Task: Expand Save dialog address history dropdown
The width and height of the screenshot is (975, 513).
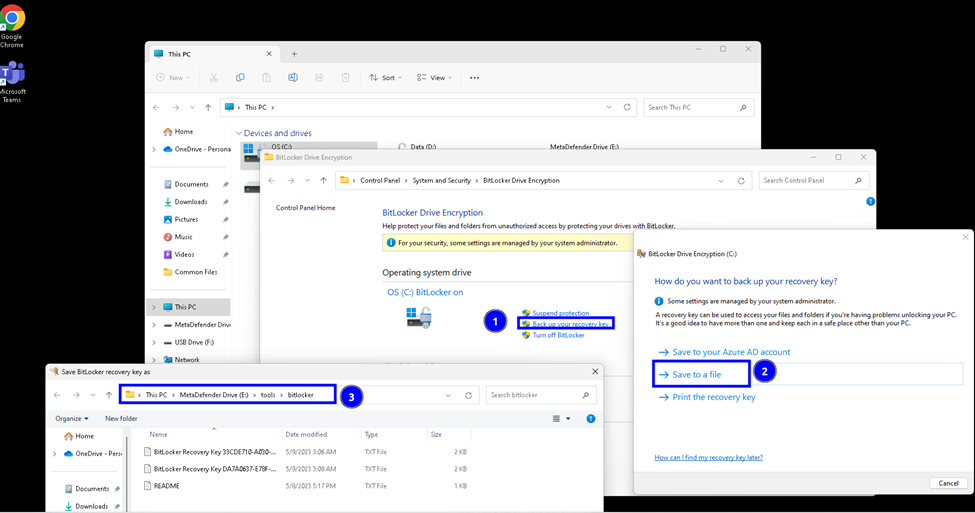Action: click(x=448, y=395)
